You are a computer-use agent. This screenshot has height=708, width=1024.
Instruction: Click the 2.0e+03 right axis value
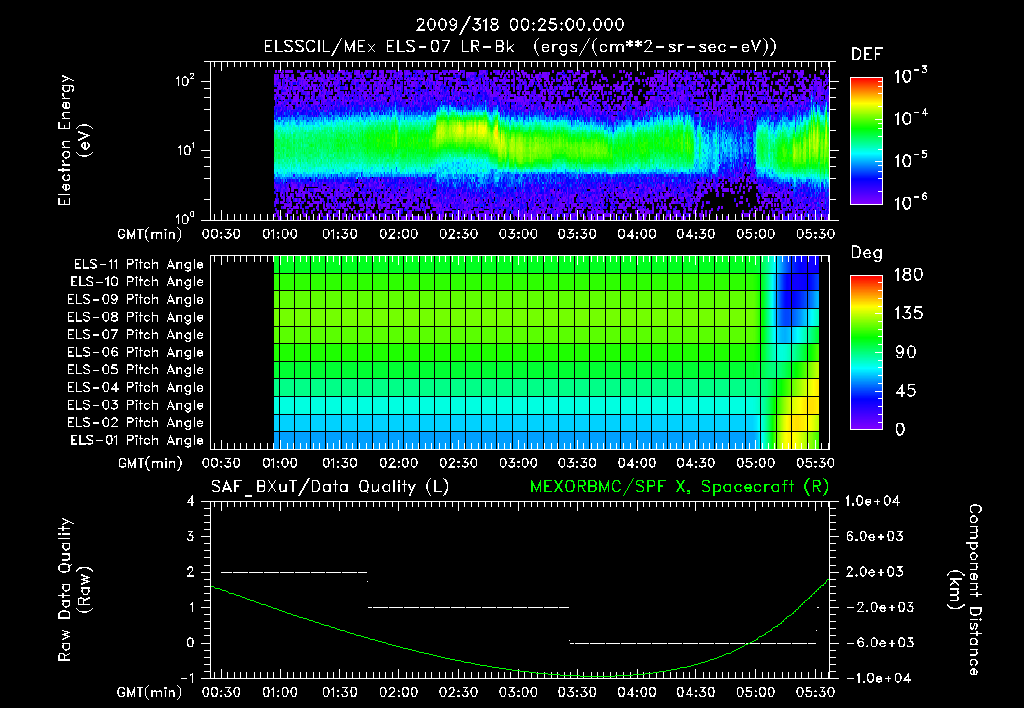(874, 571)
